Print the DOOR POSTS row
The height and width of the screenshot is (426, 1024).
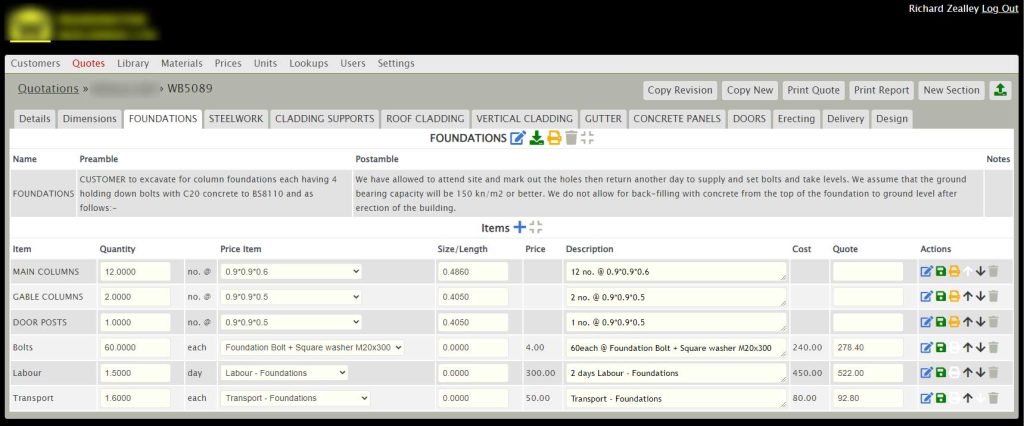click(954, 322)
